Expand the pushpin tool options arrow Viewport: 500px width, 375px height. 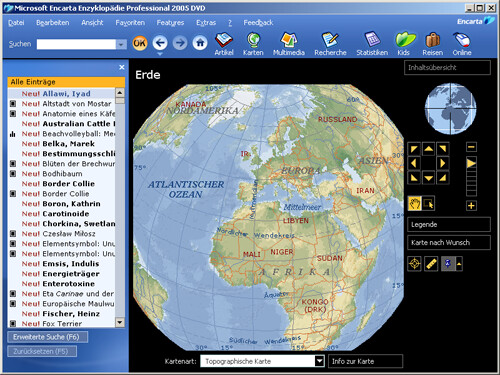pyautogui.click(x=459, y=264)
